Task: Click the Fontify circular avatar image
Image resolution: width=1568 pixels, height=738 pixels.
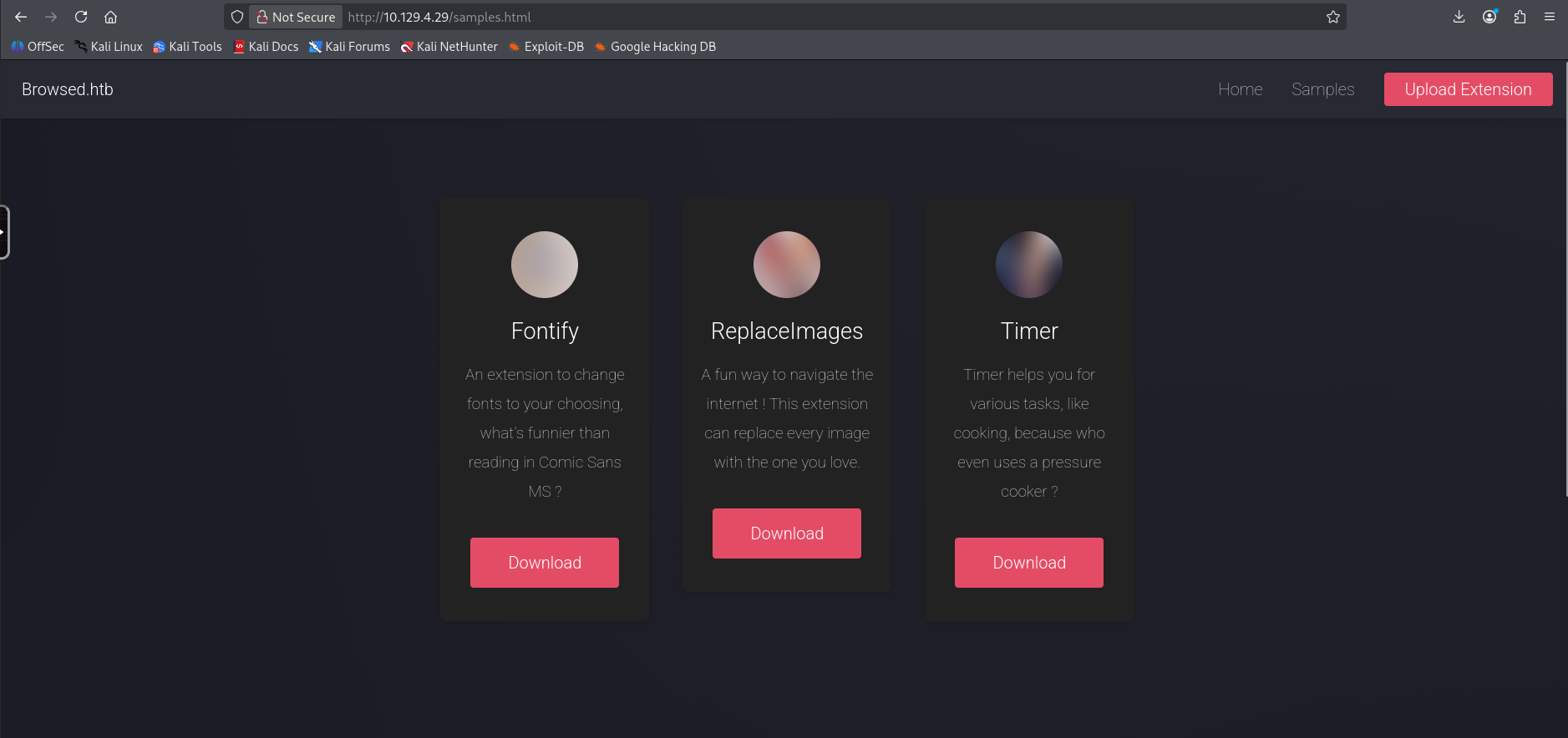Action: coord(545,265)
